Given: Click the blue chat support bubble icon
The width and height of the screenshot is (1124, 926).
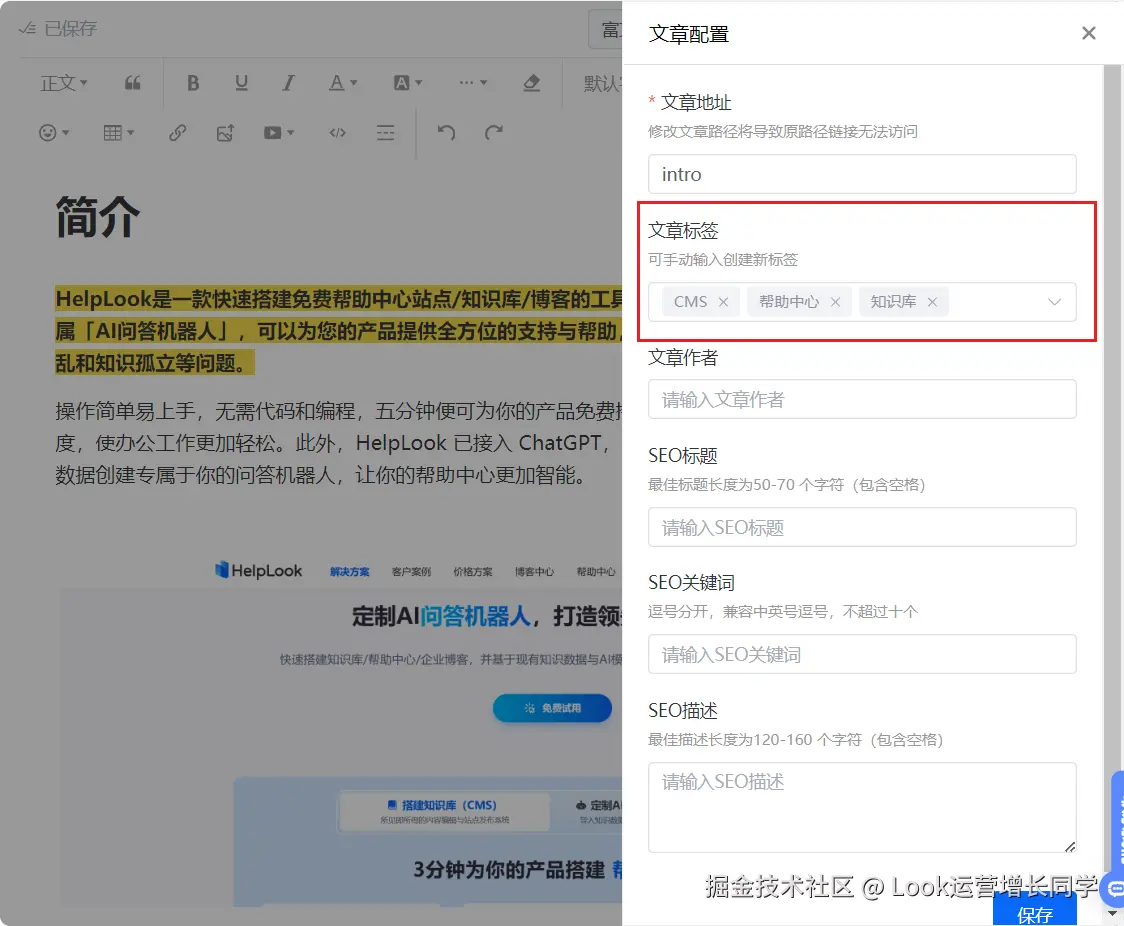Looking at the screenshot, I should click(1115, 889).
